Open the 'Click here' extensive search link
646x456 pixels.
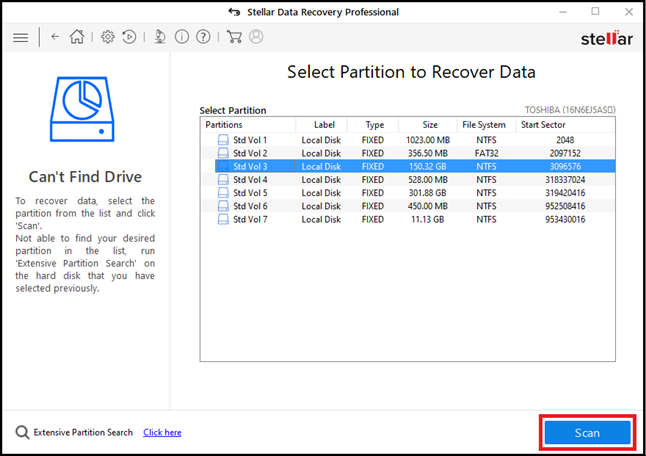[x=162, y=433]
